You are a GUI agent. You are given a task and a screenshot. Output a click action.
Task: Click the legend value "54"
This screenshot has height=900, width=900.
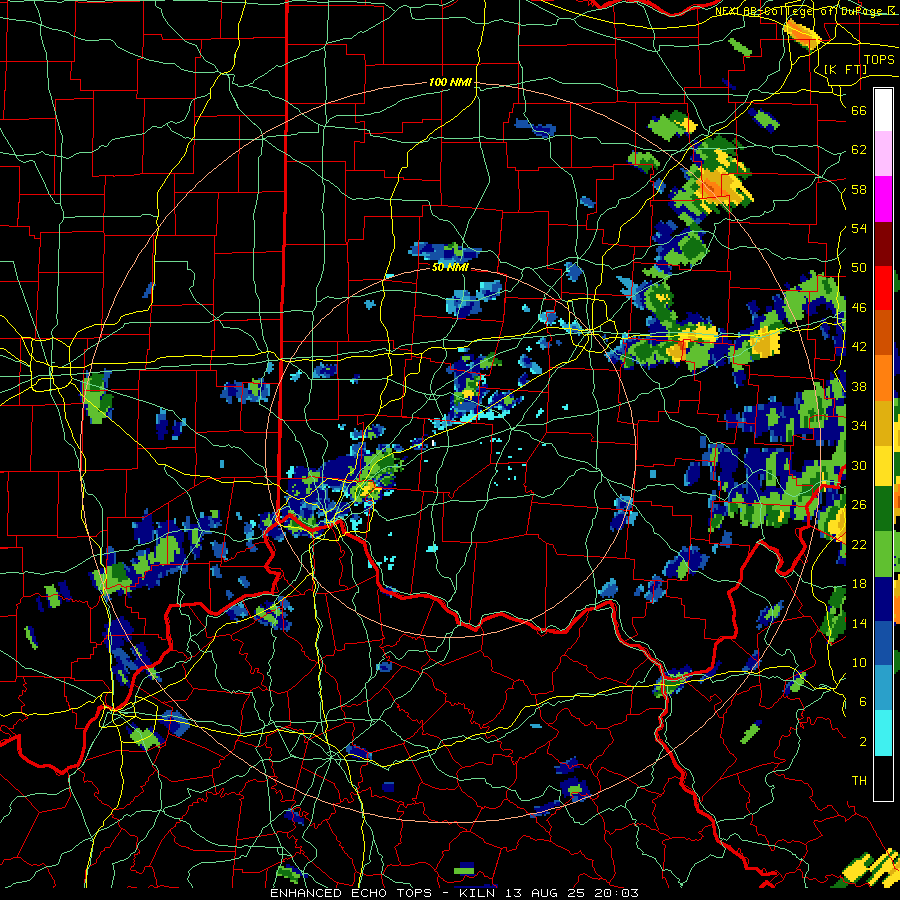[859, 228]
